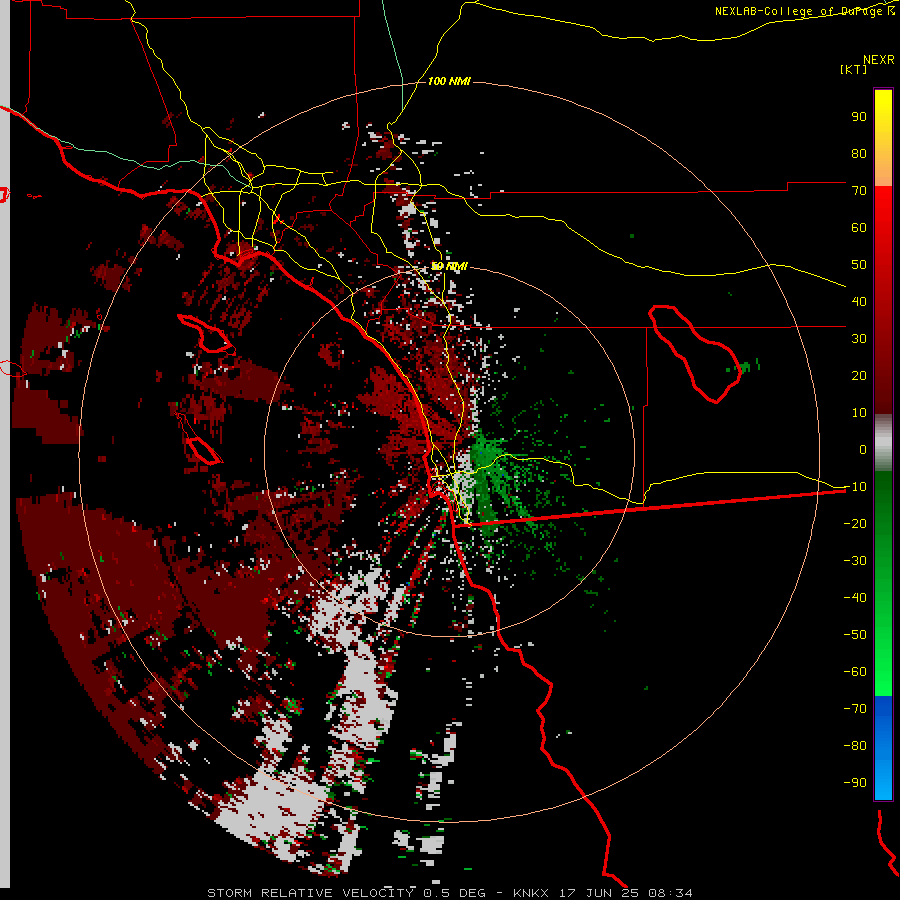Click the 40 value on velocity scale

coord(859,301)
